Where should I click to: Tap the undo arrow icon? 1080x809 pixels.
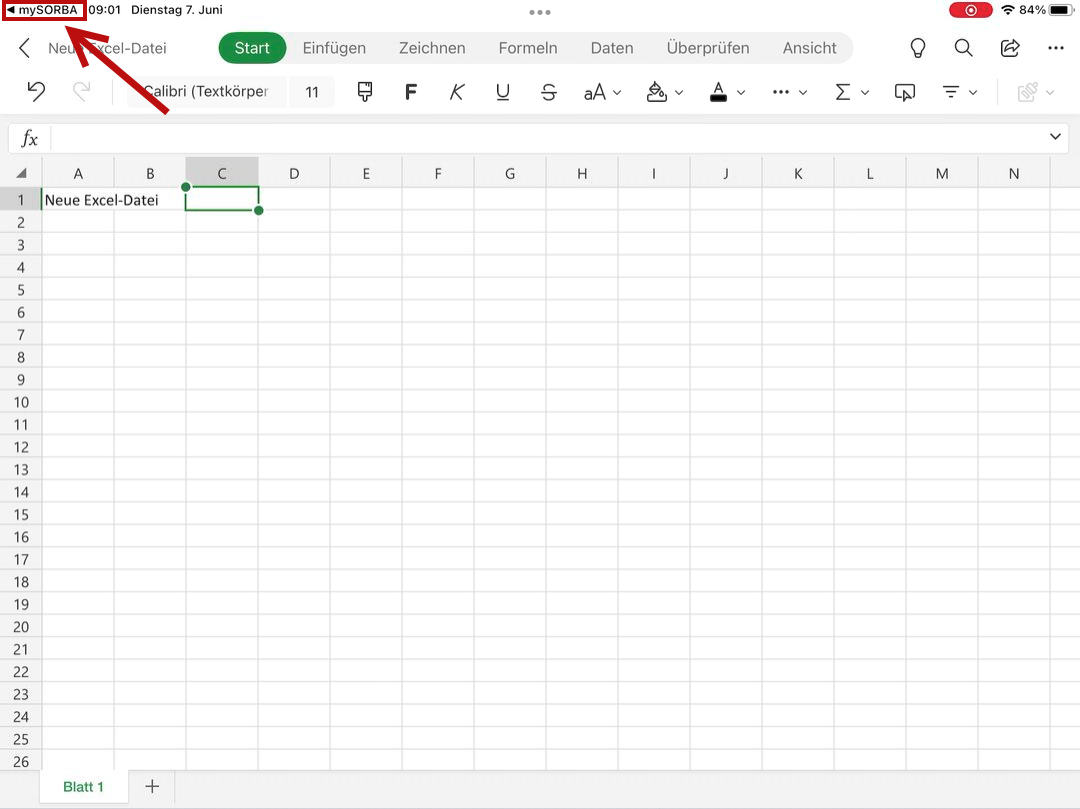pyautogui.click(x=36, y=92)
